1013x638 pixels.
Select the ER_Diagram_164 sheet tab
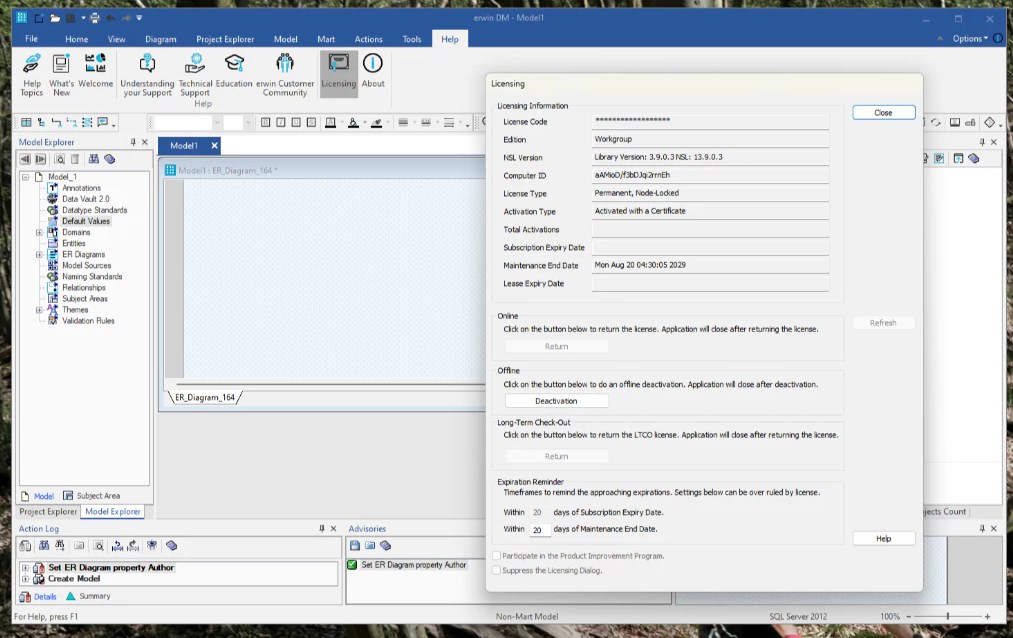(205, 397)
